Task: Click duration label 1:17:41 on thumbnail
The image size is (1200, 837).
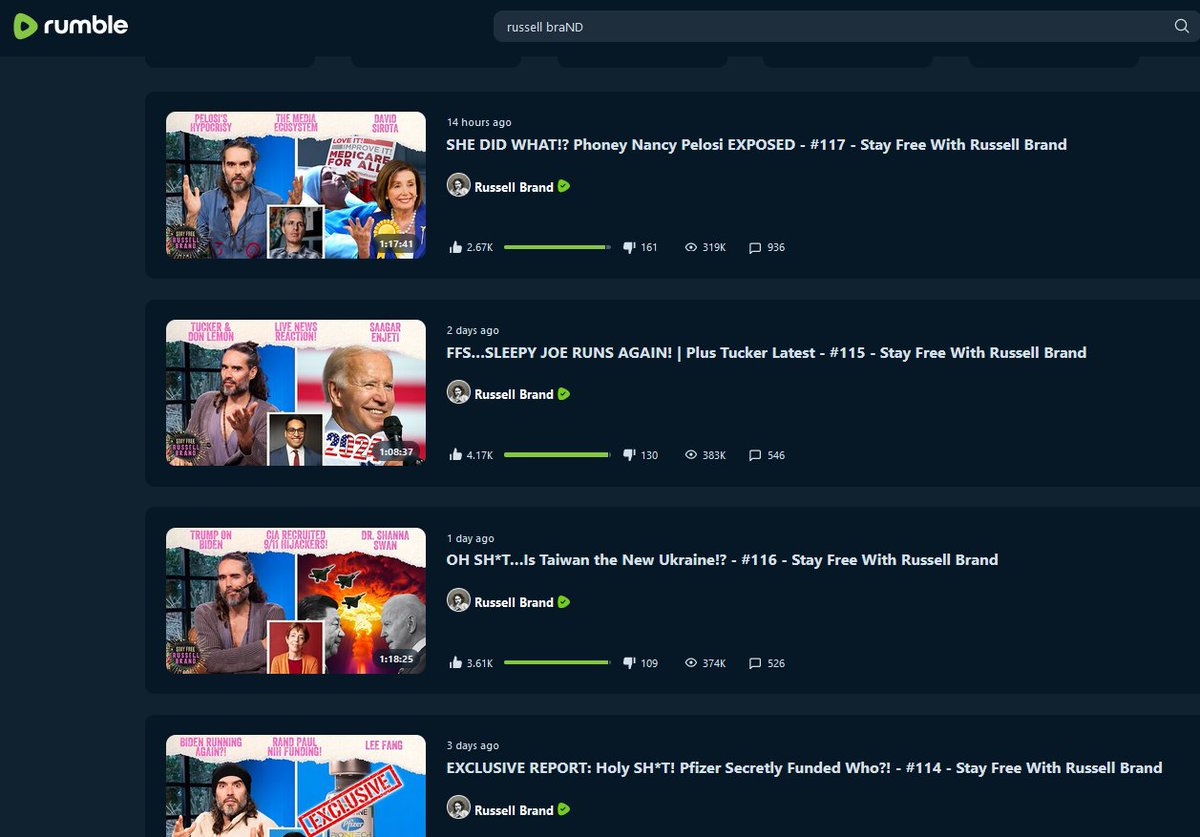Action: (x=397, y=244)
